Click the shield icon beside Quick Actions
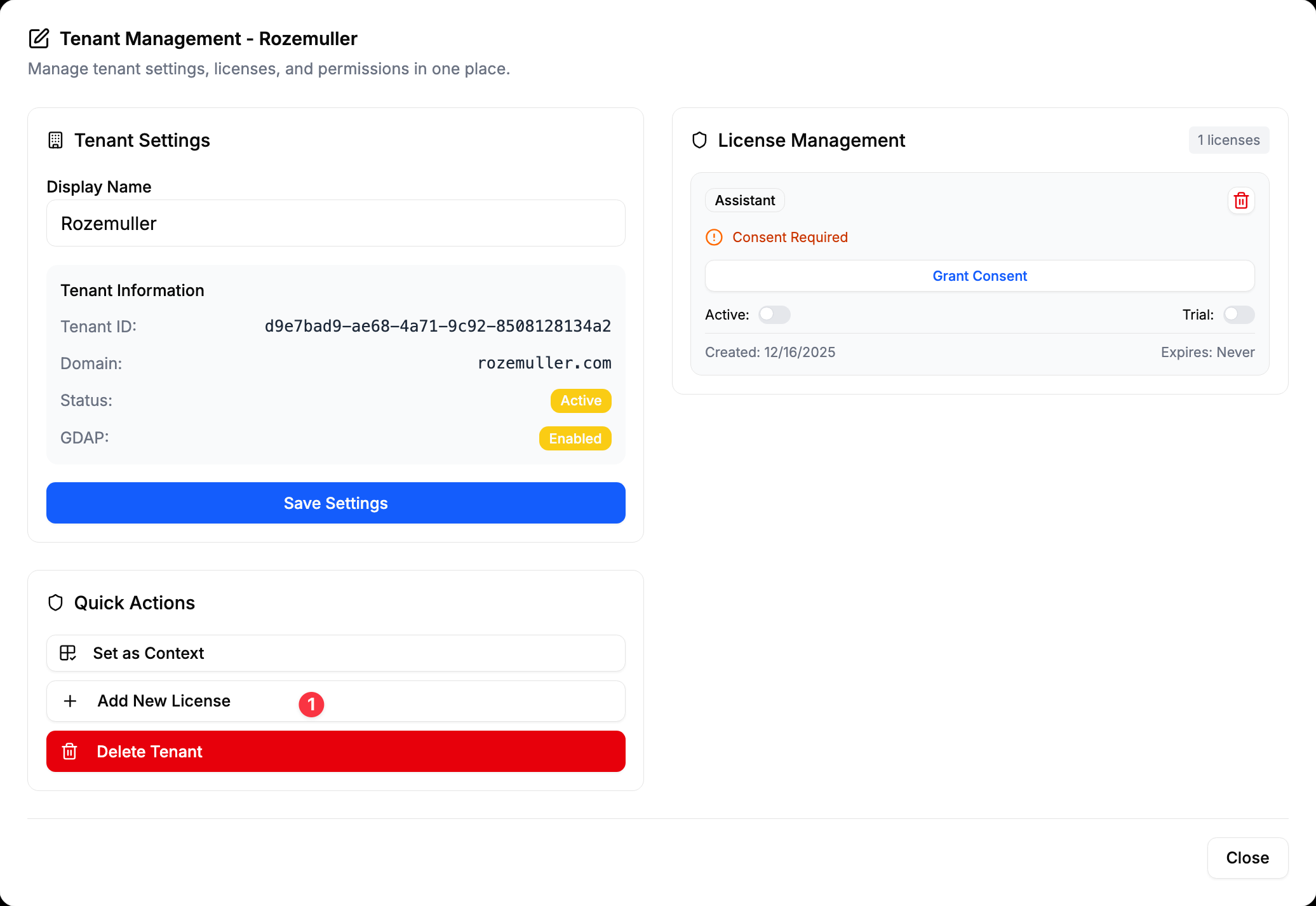 click(55, 603)
